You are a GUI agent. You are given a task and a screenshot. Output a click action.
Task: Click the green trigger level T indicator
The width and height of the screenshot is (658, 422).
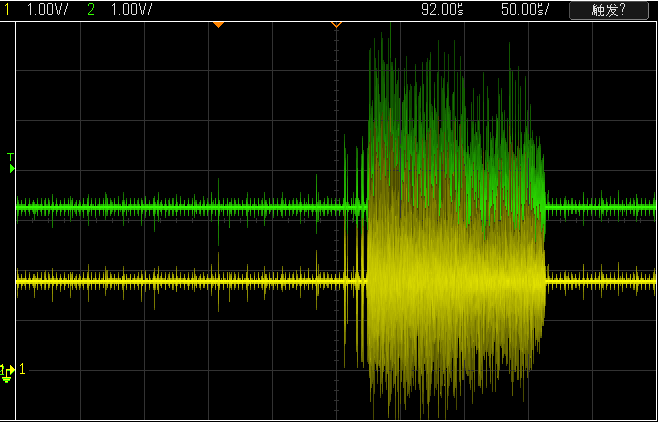(11, 163)
